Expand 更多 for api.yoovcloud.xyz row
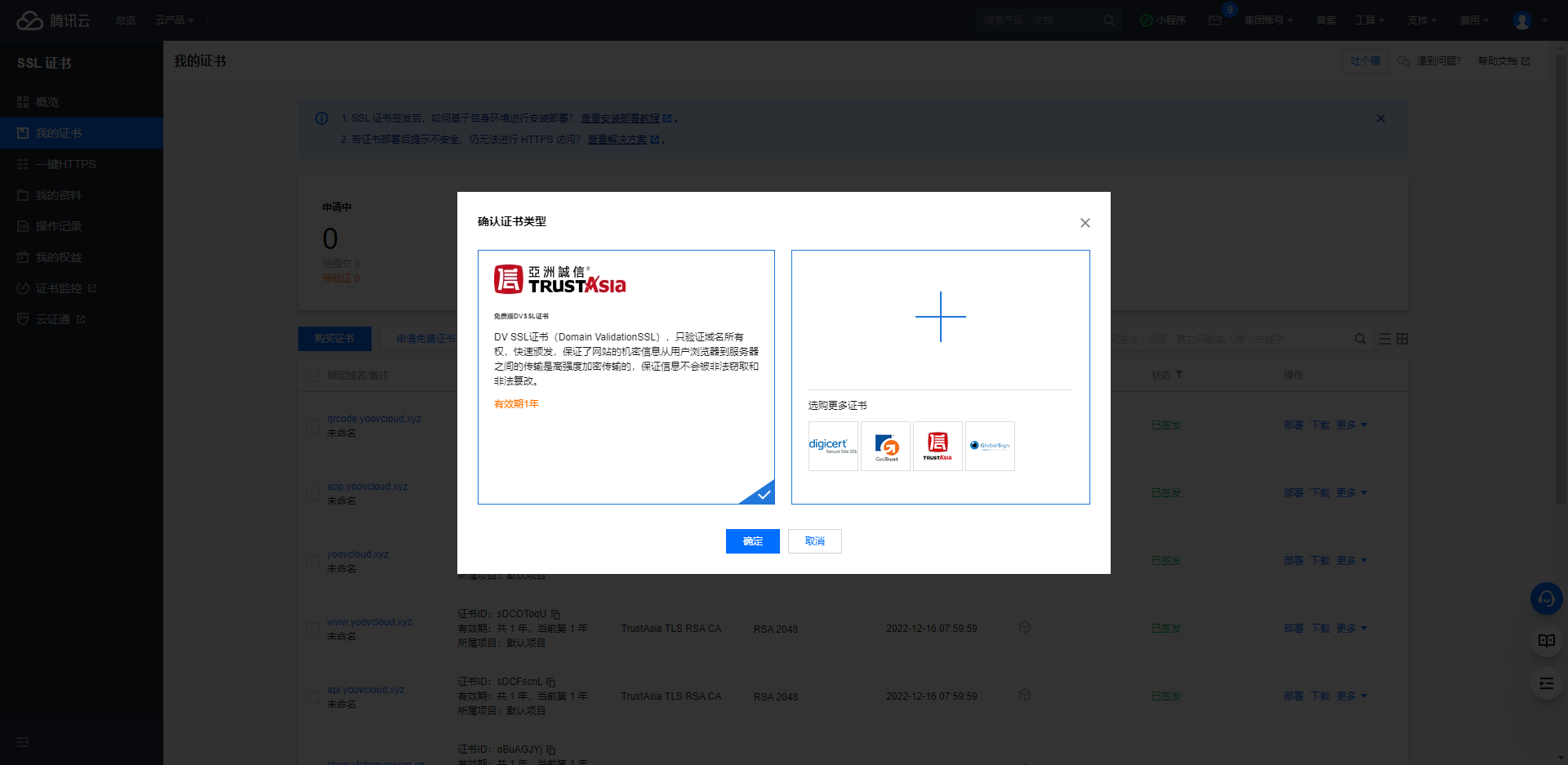 1352,696
